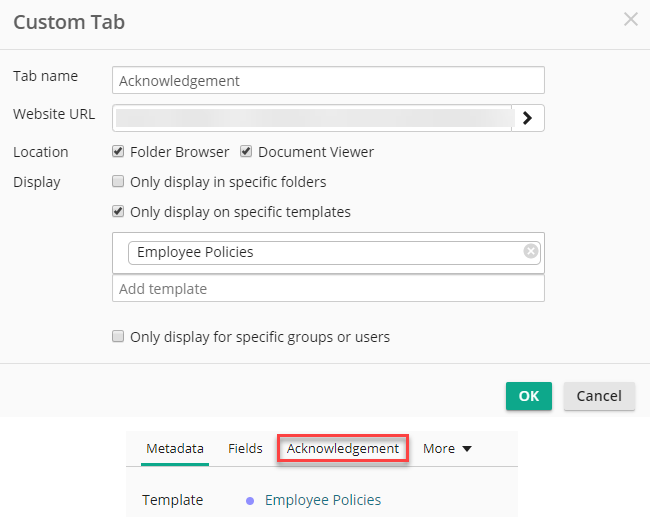Image resolution: width=650 pixels, height=517 pixels.
Task: Open the Employee Policies template link
Action: coord(323,500)
